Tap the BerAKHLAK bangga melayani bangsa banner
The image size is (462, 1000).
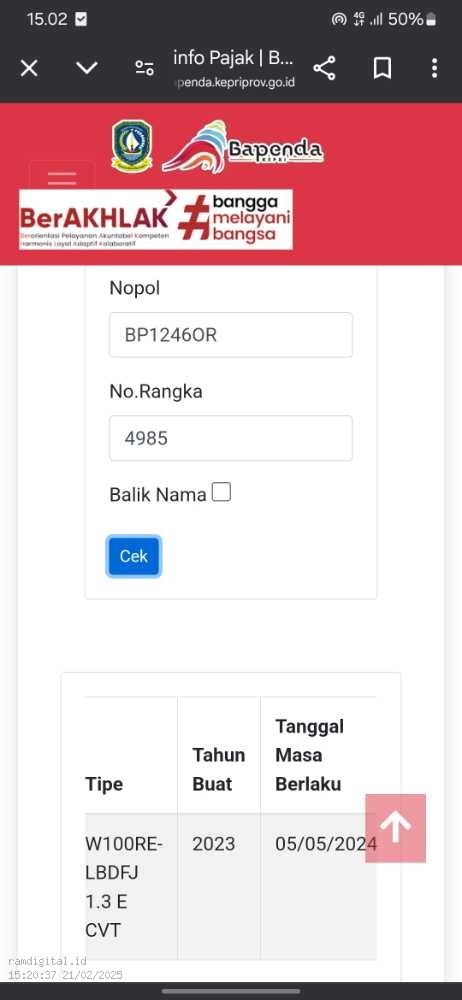pos(156,219)
